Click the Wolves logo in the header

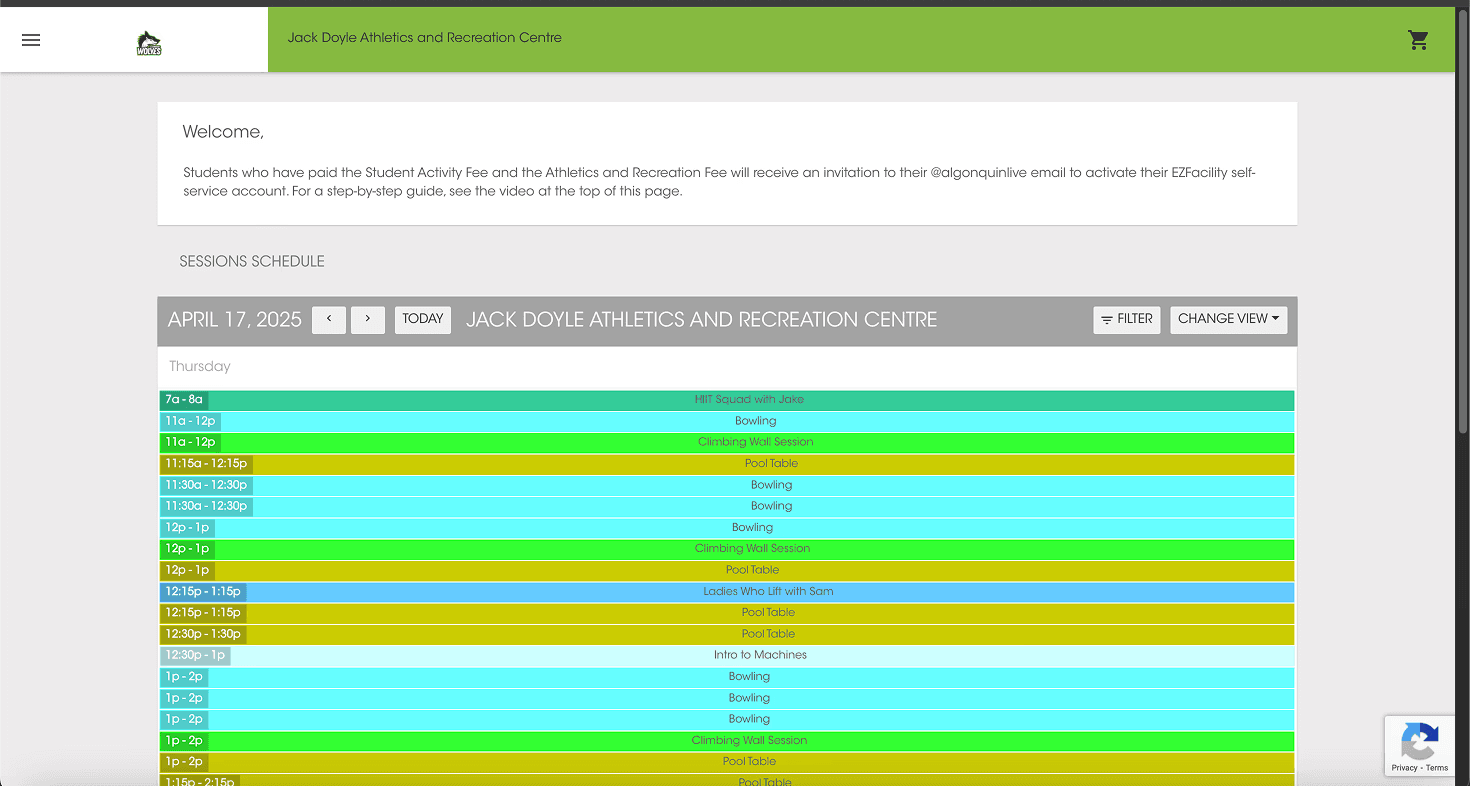tap(149, 43)
